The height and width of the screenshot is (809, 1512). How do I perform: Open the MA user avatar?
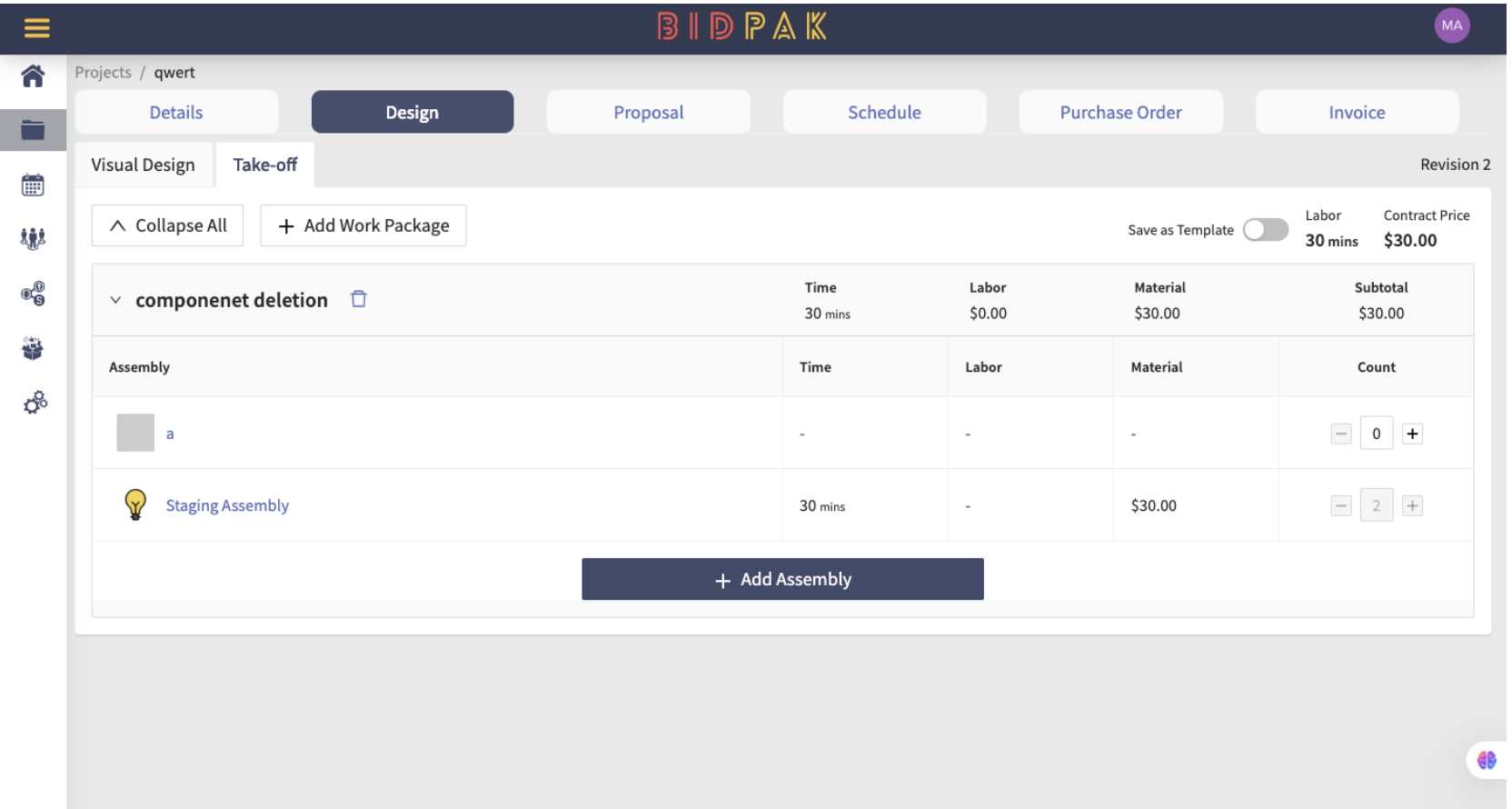coord(1452,25)
